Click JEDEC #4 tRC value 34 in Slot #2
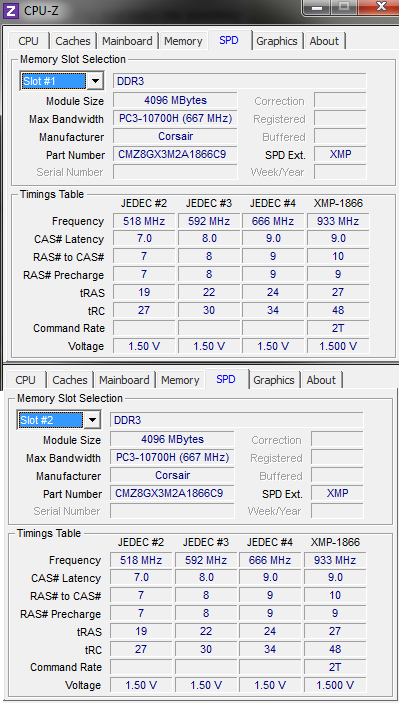 pyautogui.click(x=270, y=649)
